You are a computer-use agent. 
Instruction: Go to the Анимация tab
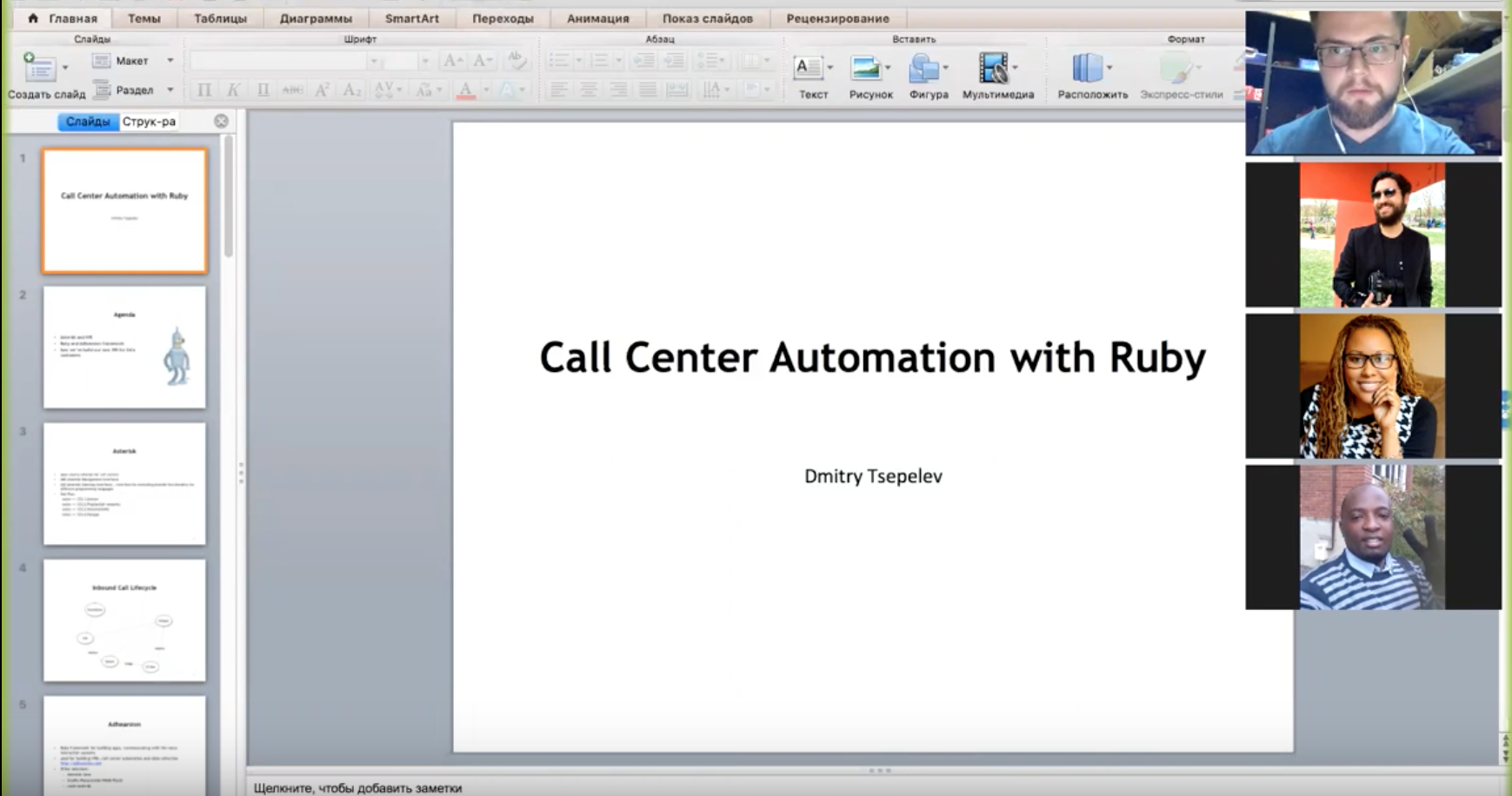pyautogui.click(x=598, y=18)
